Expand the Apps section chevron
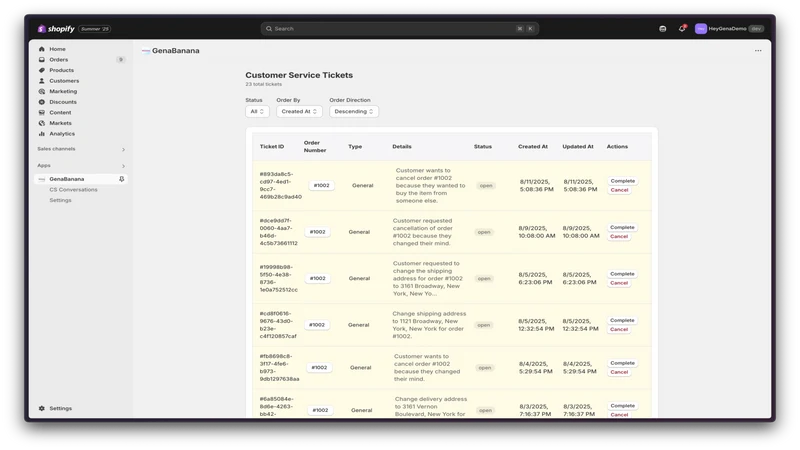 tap(123, 166)
